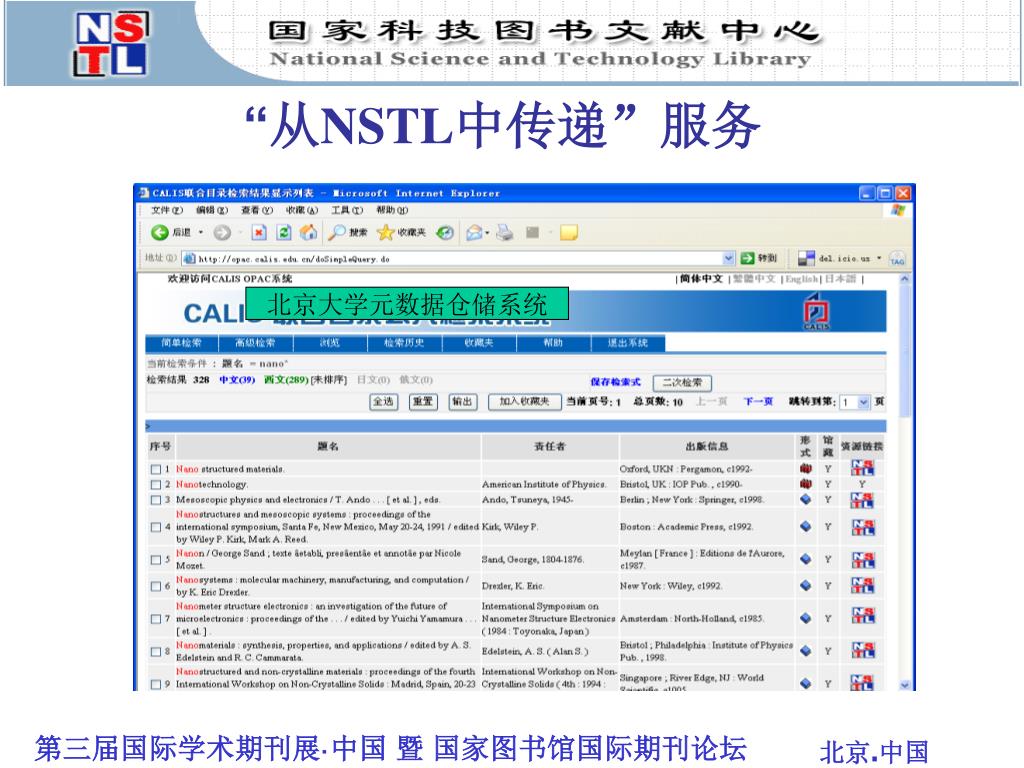
Task: Click red book format icon for Nanotechnology row
Action: click(x=806, y=484)
